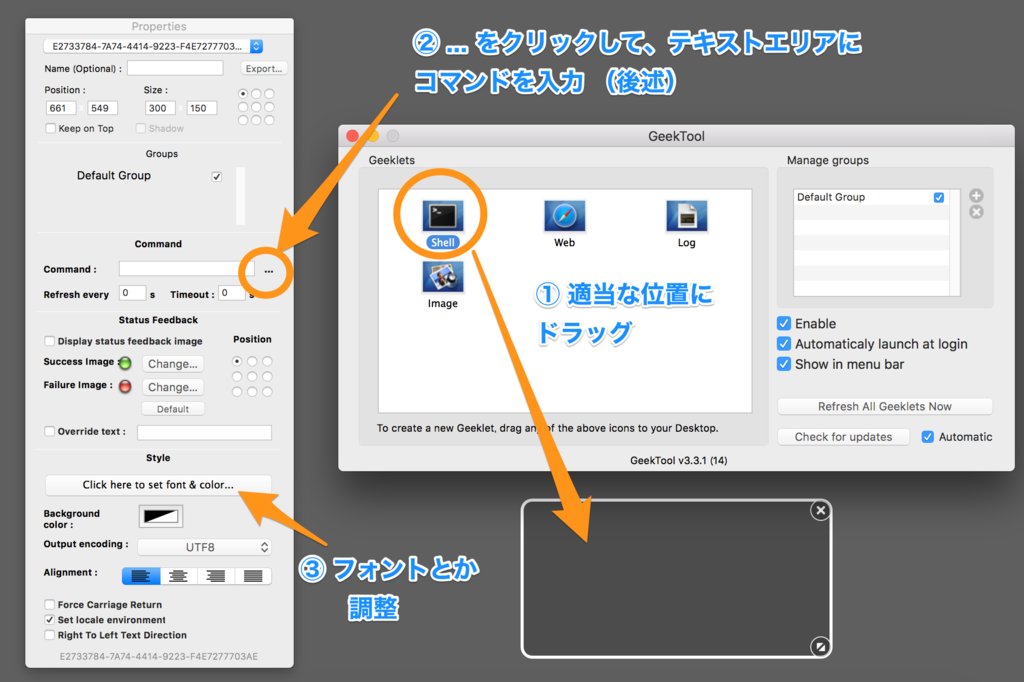The image size is (1024, 682).
Task: Click the geeklet resize handle icon
Action: (820, 647)
